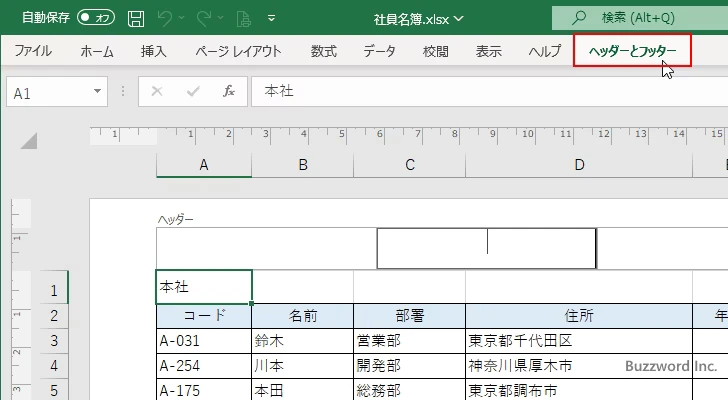728x400 pixels.
Task: Click cell 総務部
Action: click(x=410, y=390)
